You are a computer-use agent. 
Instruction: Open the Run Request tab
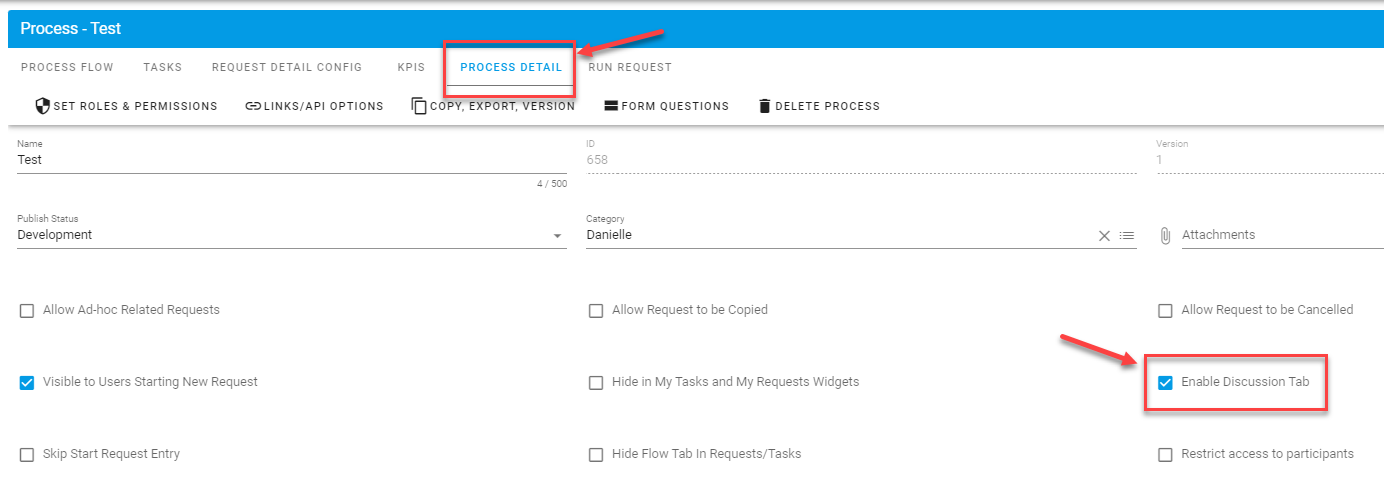click(630, 67)
